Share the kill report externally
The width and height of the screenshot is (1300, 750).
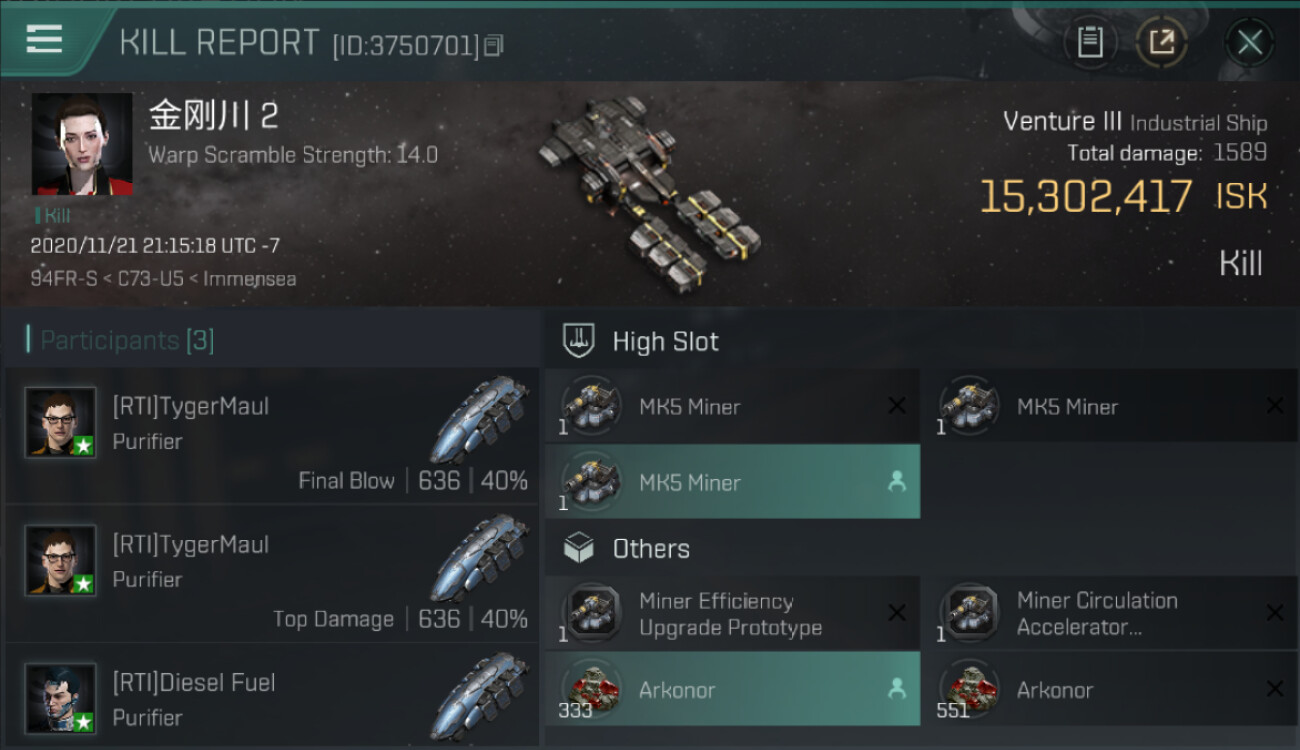pos(1162,43)
